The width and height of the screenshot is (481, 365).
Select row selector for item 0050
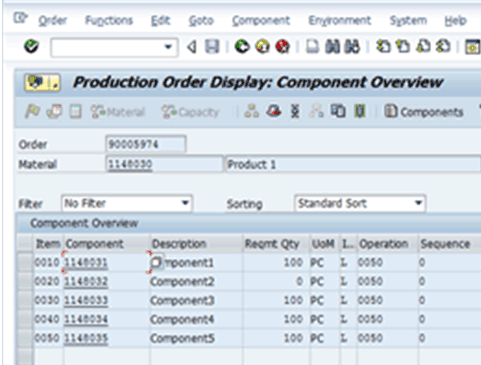[x=25, y=338]
